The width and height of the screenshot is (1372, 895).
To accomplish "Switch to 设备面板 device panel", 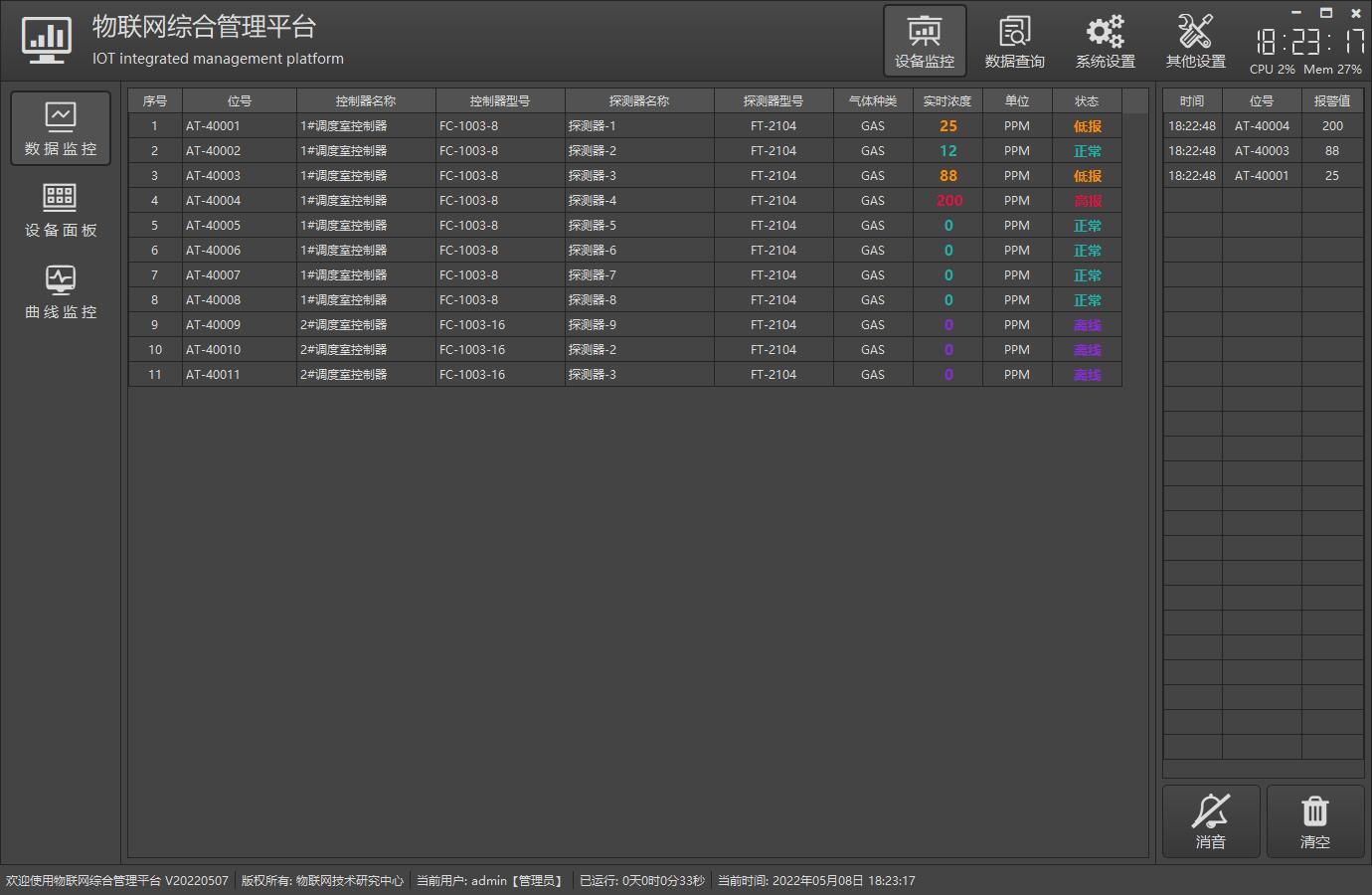I will coord(61,211).
